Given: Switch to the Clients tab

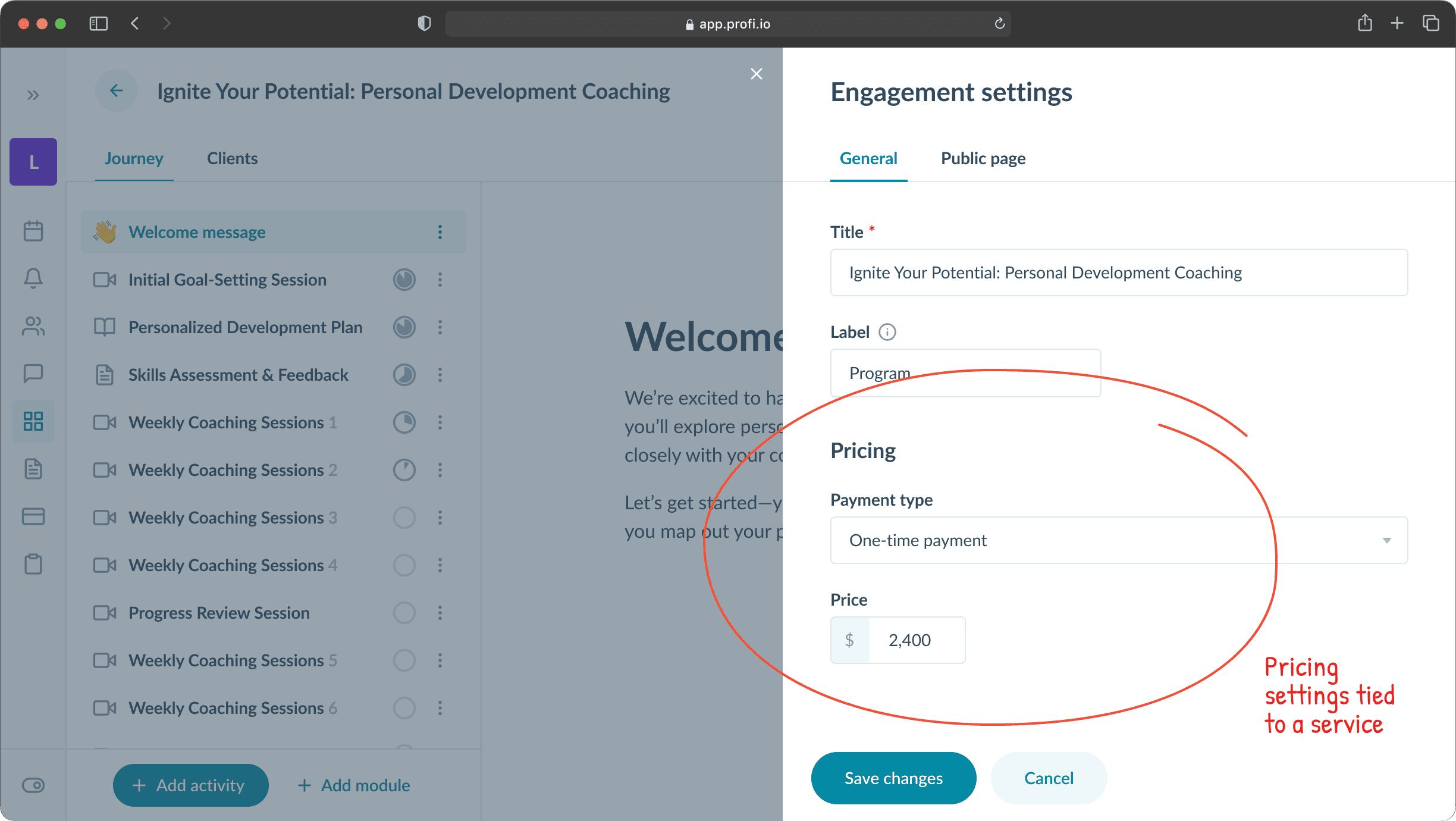Looking at the screenshot, I should (232, 159).
